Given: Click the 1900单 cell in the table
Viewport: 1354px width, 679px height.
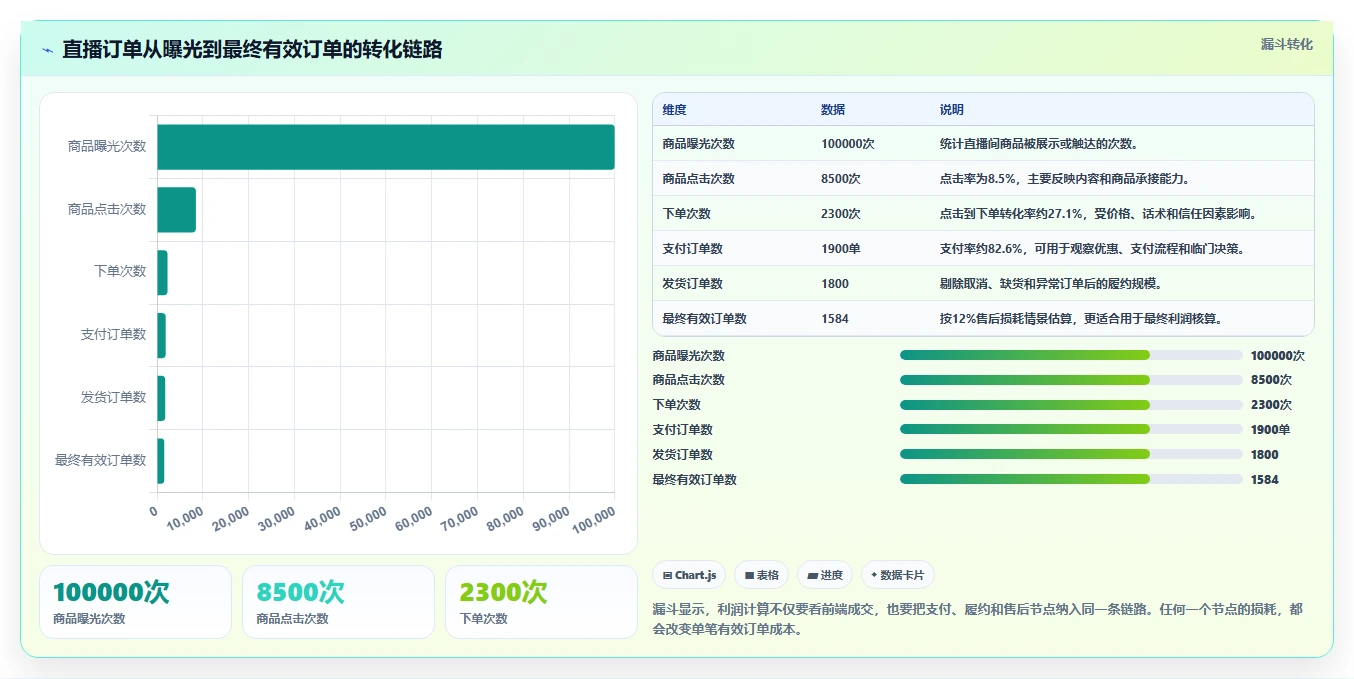Looking at the screenshot, I should (x=841, y=249).
